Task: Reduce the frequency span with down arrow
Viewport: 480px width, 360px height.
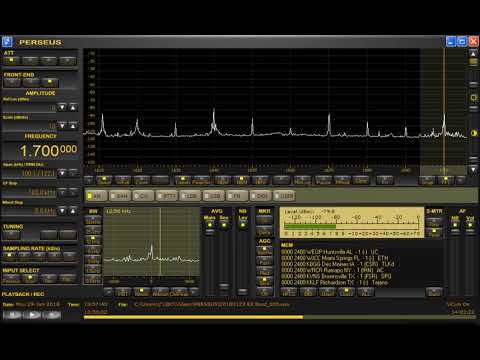Action: 62,173
